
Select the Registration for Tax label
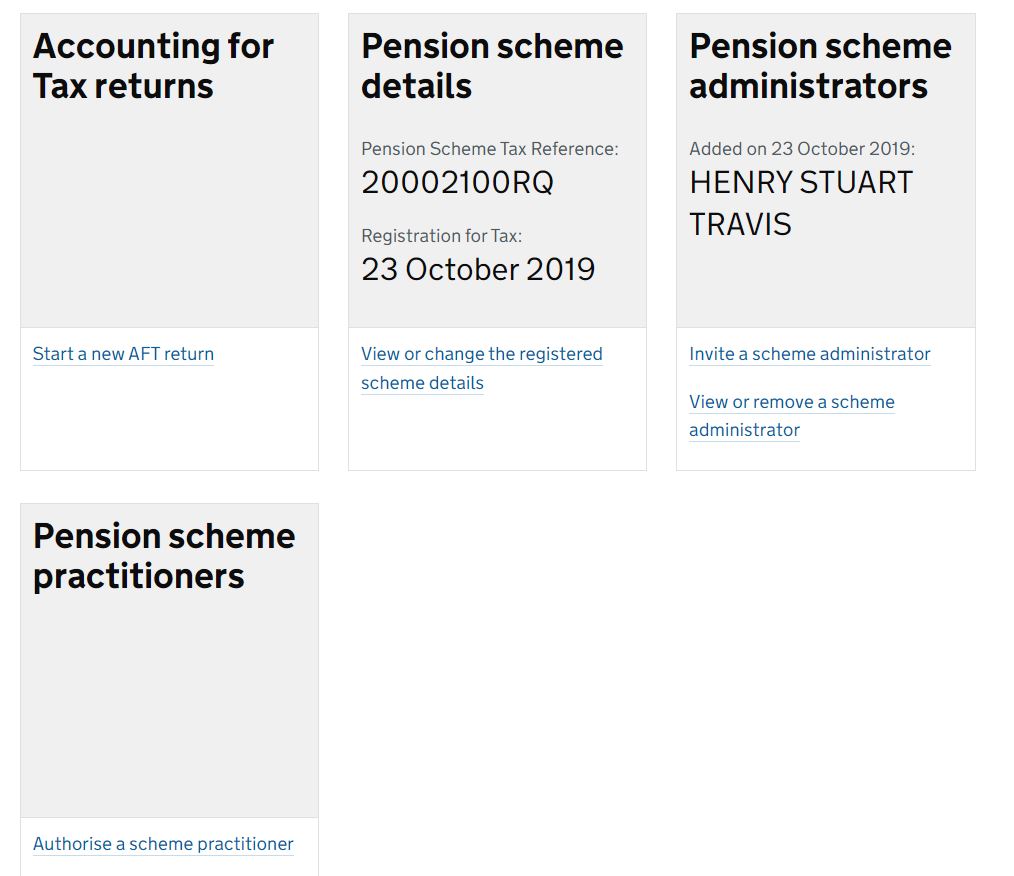point(442,236)
